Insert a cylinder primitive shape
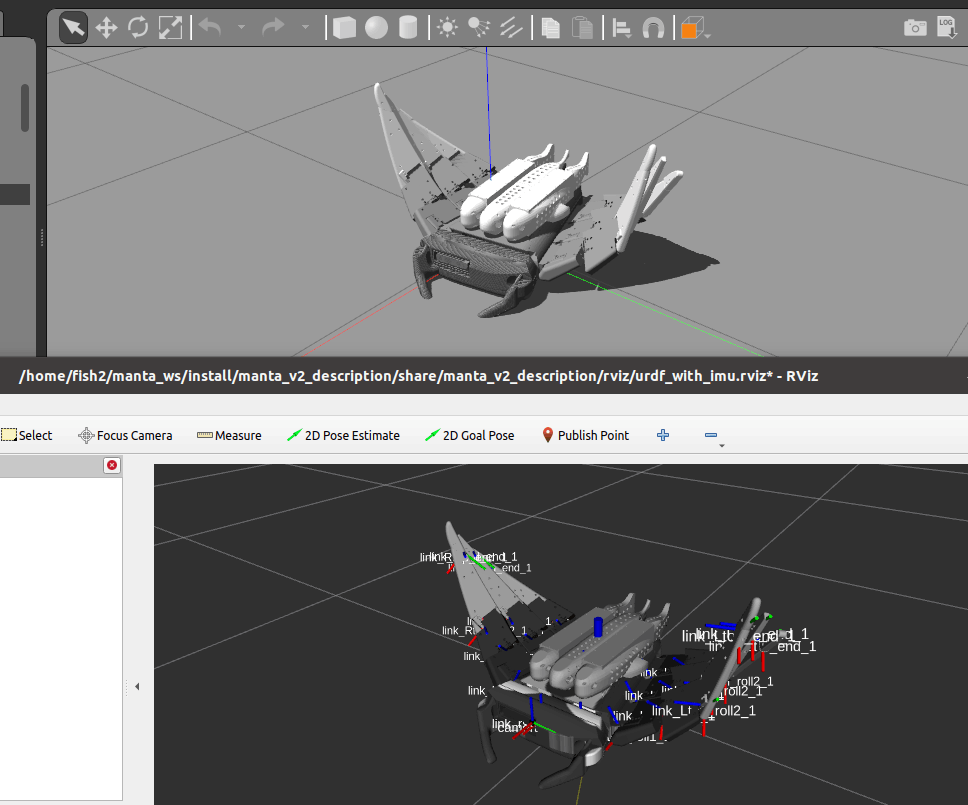This screenshot has height=805, width=968. click(408, 28)
